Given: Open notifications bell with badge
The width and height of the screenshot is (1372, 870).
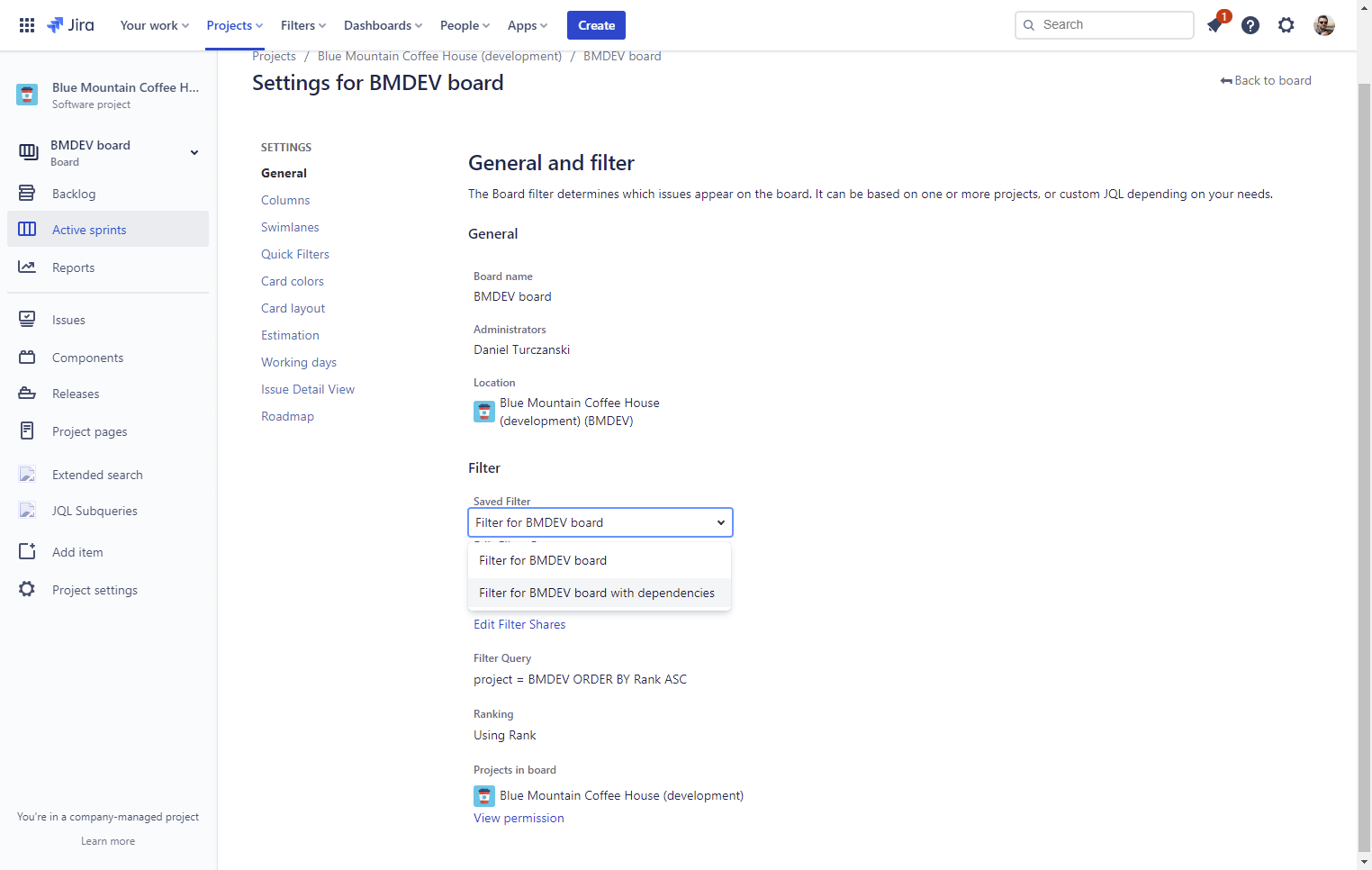Looking at the screenshot, I should tap(1215, 24).
